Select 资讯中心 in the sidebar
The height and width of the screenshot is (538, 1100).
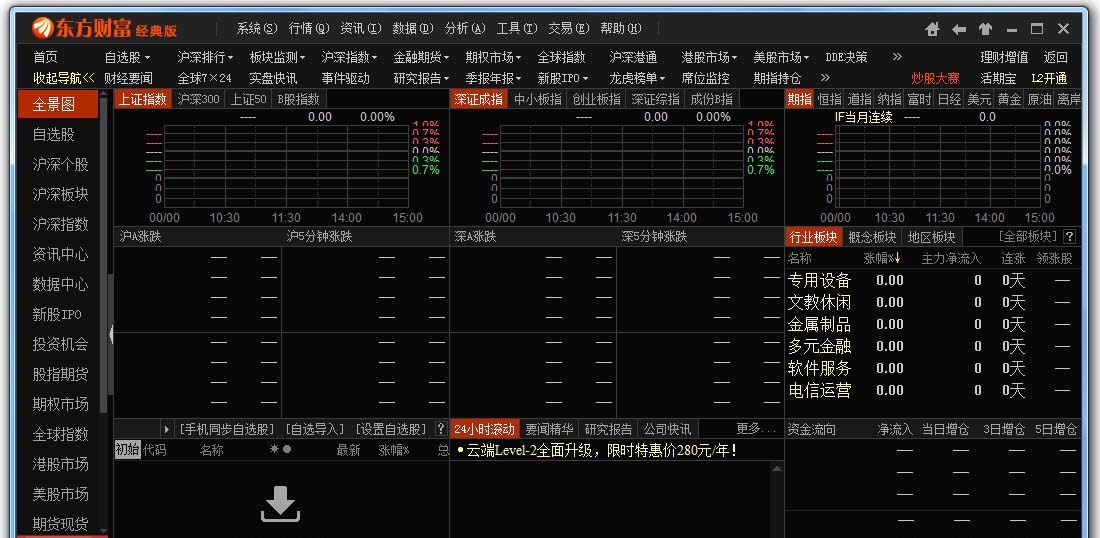[x=60, y=254]
